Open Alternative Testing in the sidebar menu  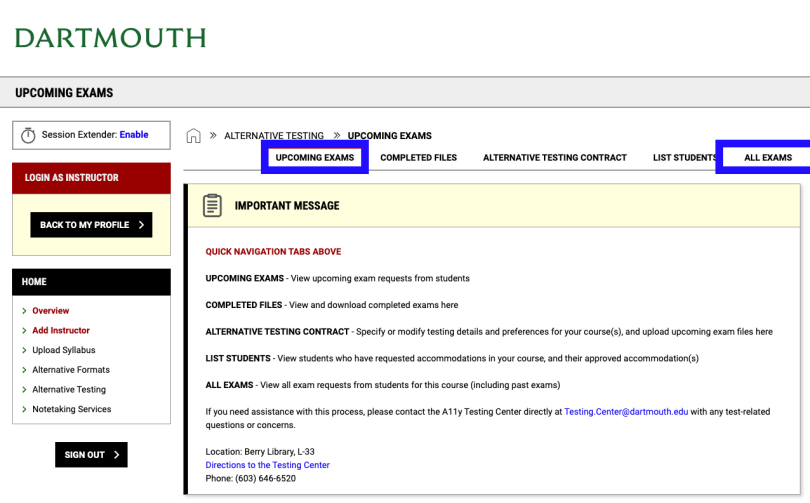69,389
